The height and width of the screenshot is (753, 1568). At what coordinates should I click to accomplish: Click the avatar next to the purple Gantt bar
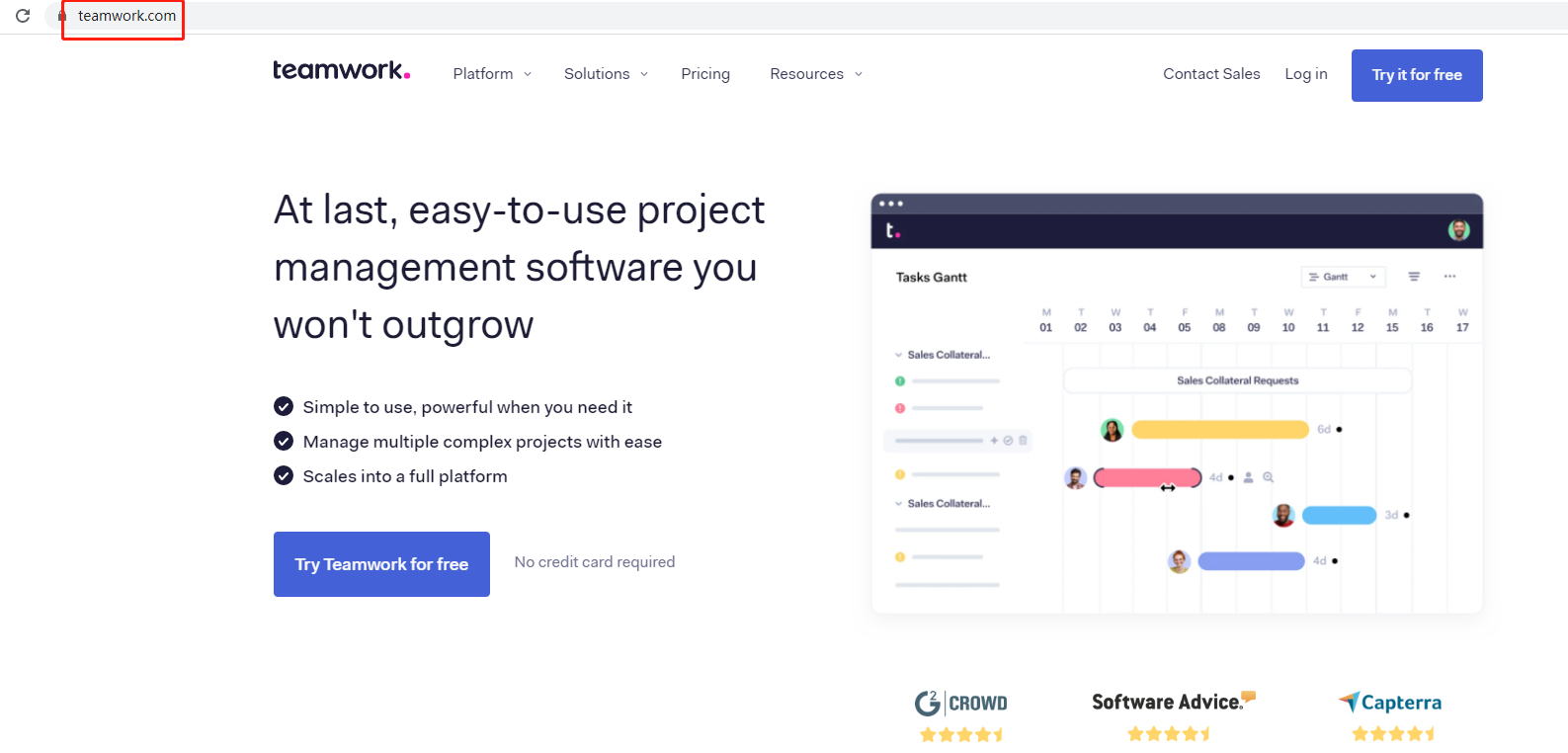pyautogui.click(x=1179, y=561)
